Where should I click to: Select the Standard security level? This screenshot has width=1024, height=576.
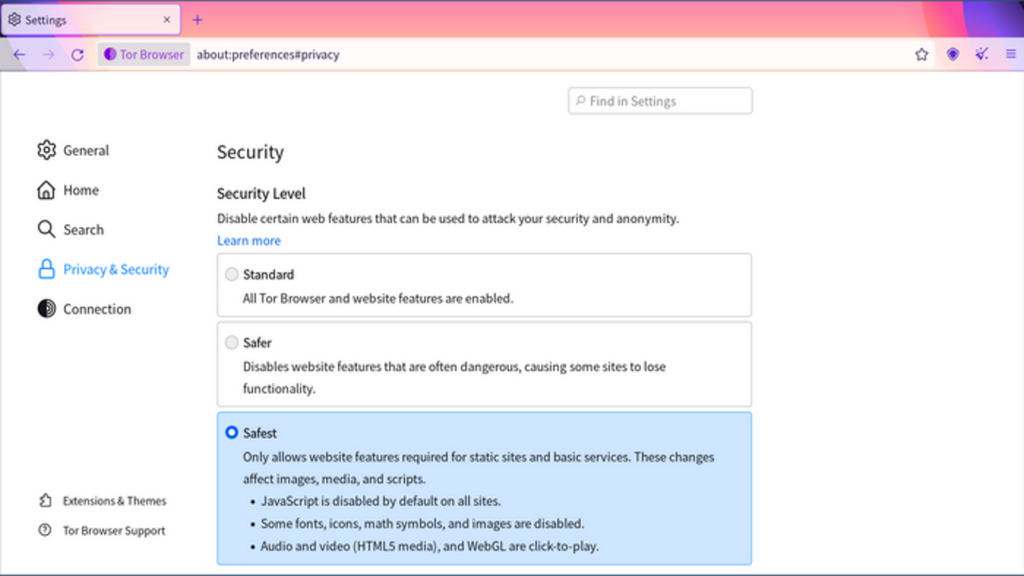point(232,274)
